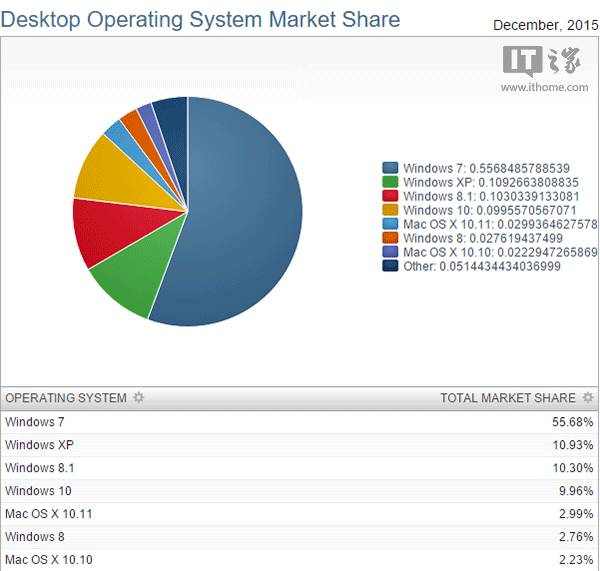Sort by the OPERATING SYSTEM column header
Screen dimensions: 600x571
[x=66, y=398]
